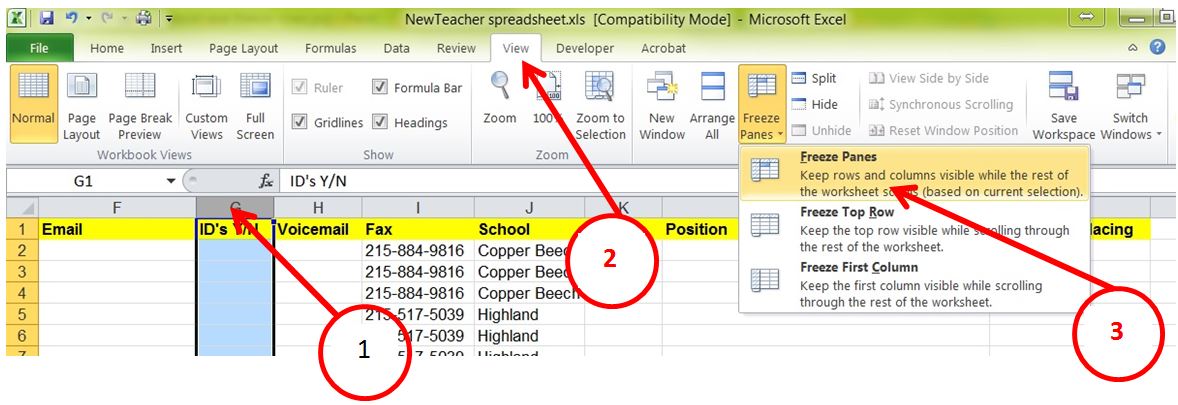Uncheck the Formula Bar checkbox
The image size is (1178, 405).
pos(380,88)
